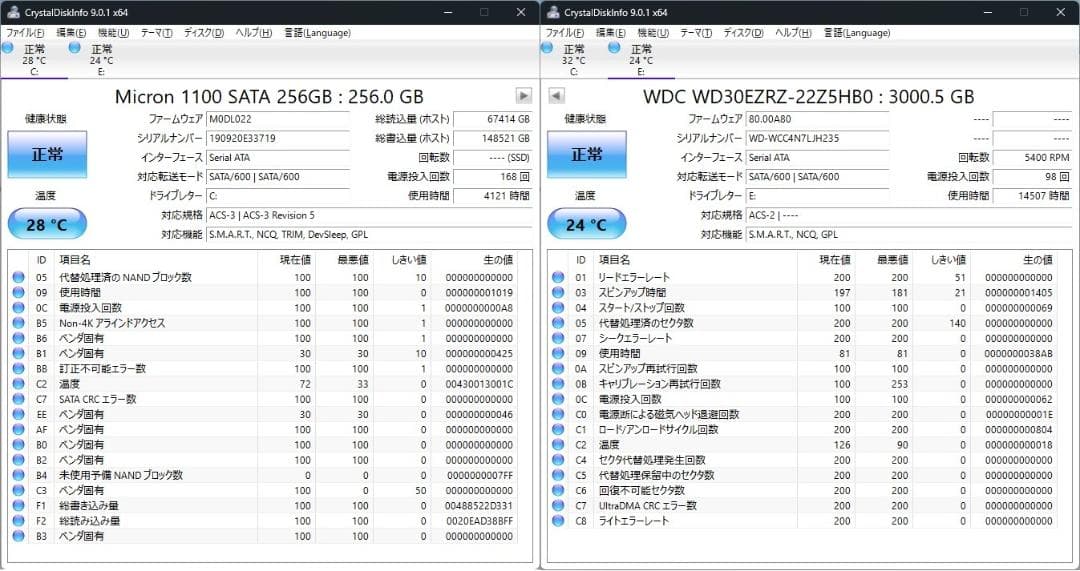Click status icon for 訂正不可能エラー数 row
Image resolution: width=1080 pixels, height=571 pixels.
(19, 368)
